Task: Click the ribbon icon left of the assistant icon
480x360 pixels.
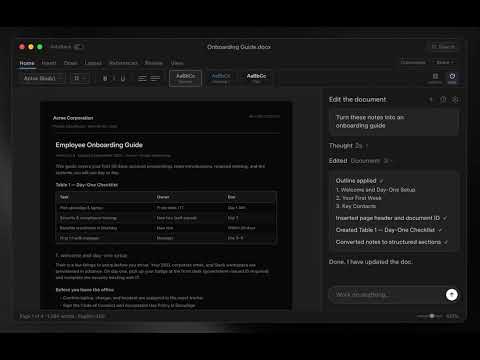Action: 435,78
